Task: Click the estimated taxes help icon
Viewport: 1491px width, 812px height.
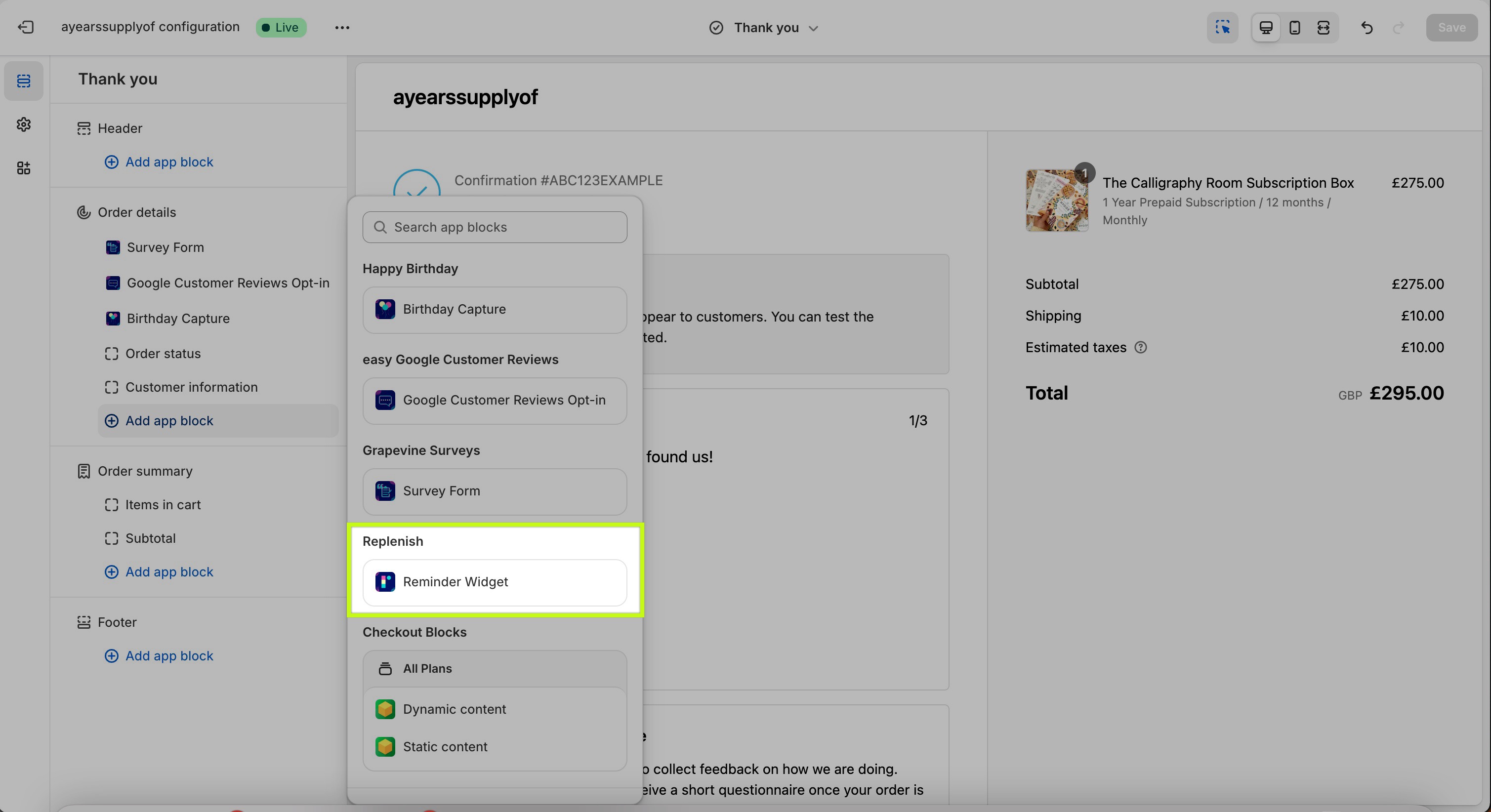Action: tap(1140, 347)
